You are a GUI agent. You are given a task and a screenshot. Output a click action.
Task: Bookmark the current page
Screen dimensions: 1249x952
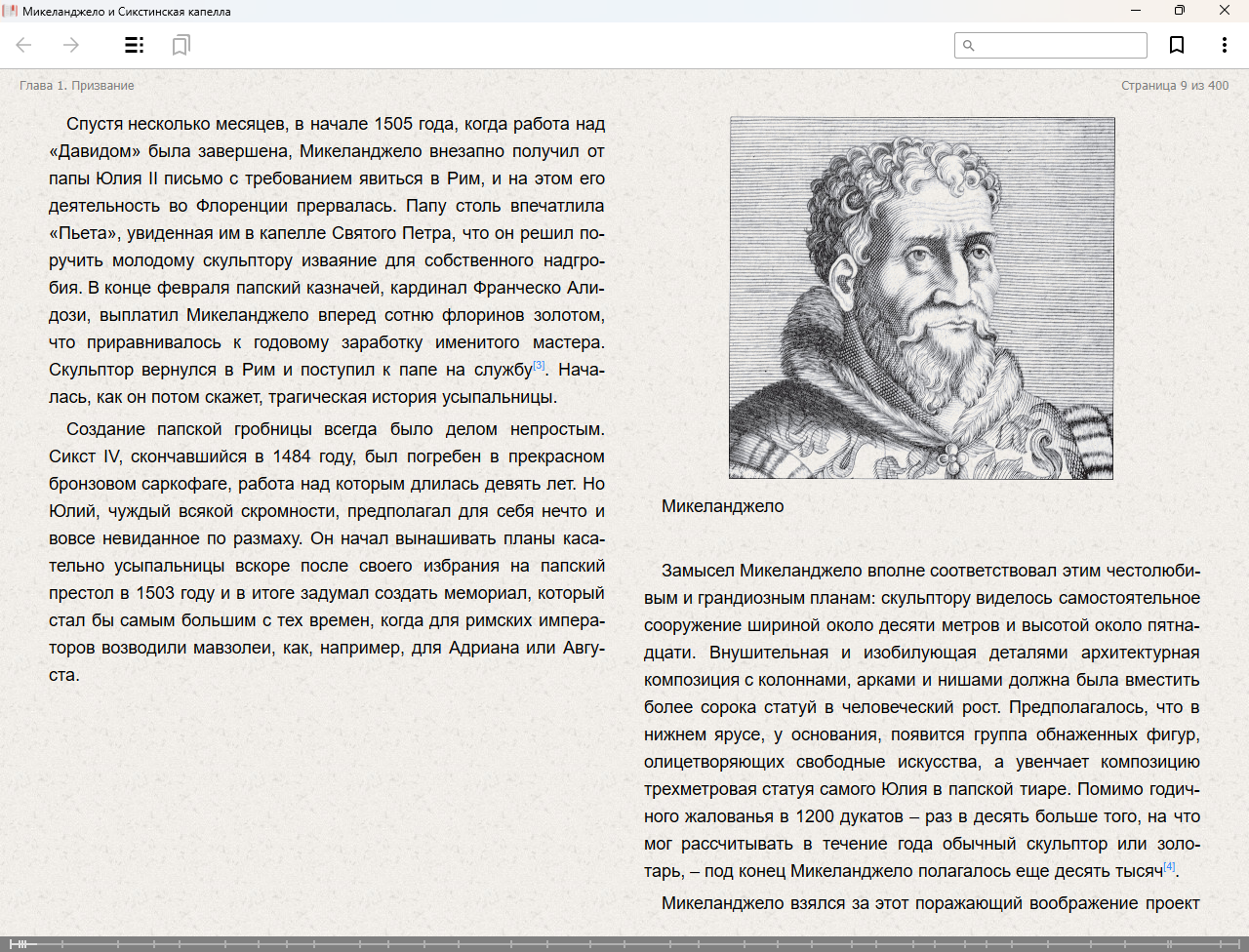pos(1177,45)
